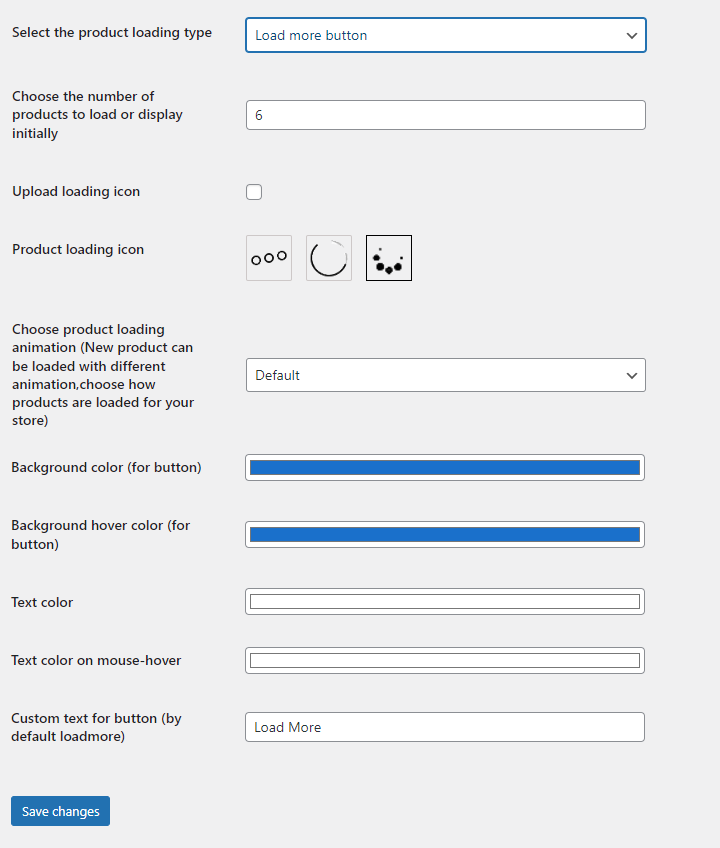The width and height of the screenshot is (720, 848).
Task: Click the animation dropdown chevron arrow
Action: tap(631, 375)
